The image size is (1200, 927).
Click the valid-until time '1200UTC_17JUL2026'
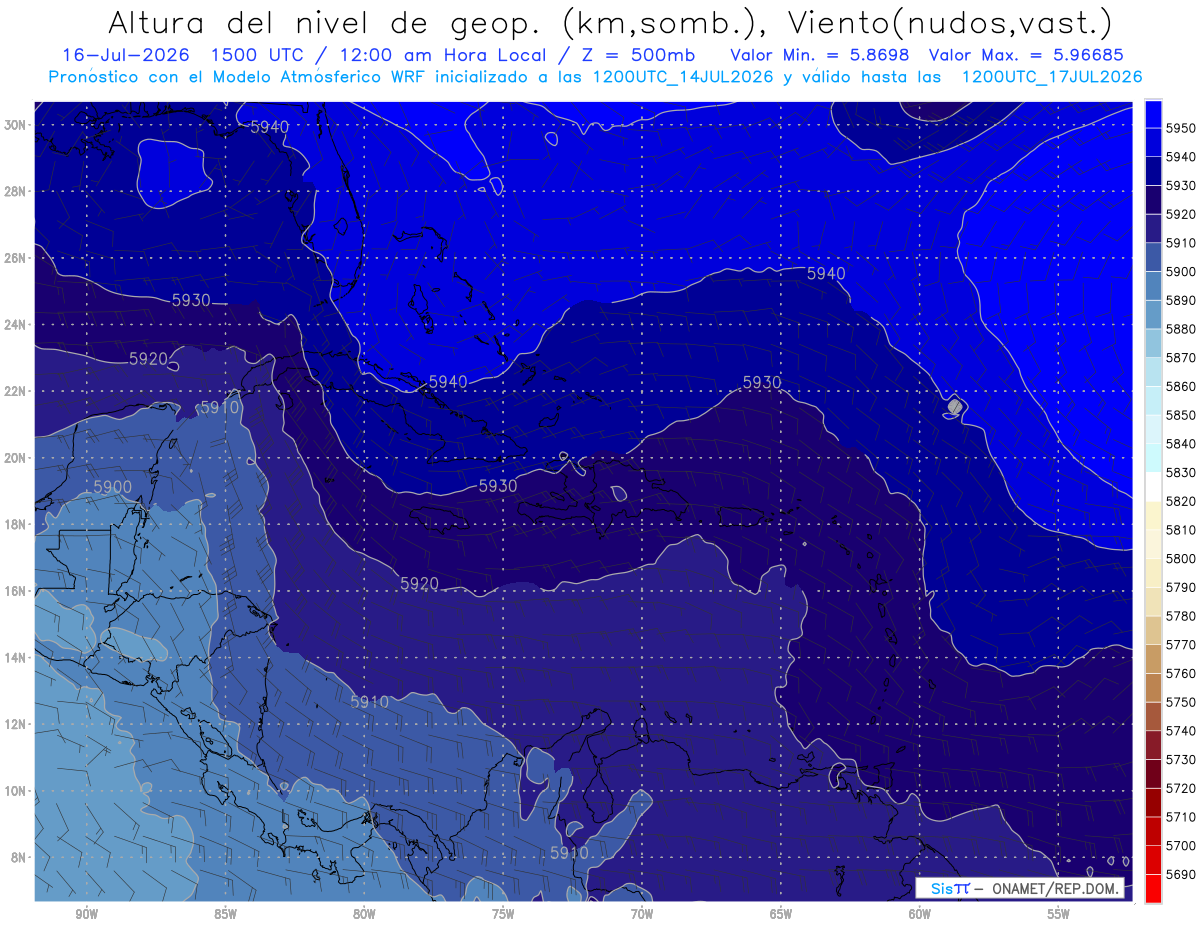(x=1051, y=76)
